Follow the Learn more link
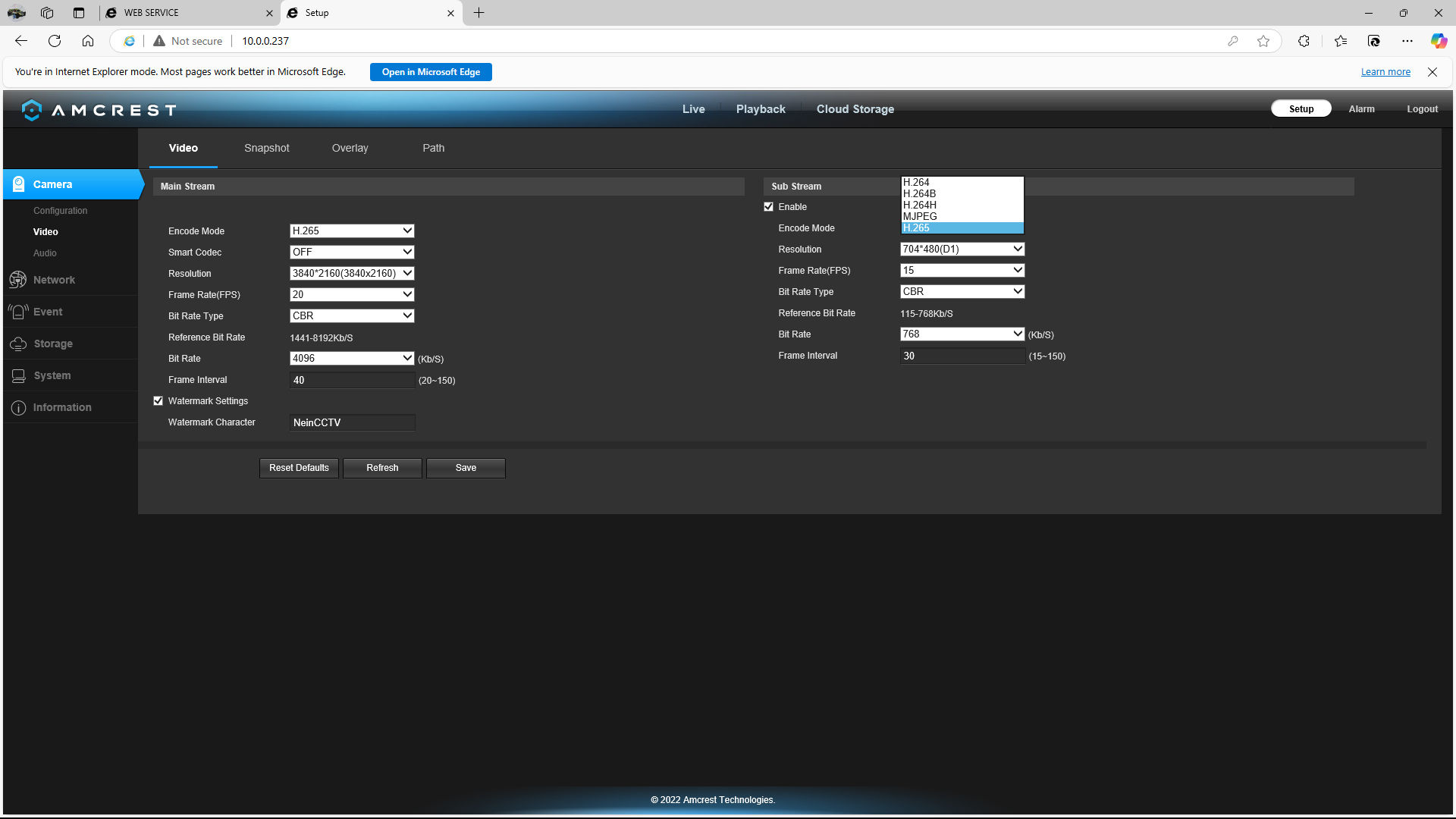This screenshot has width=1456, height=819. [1385, 72]
